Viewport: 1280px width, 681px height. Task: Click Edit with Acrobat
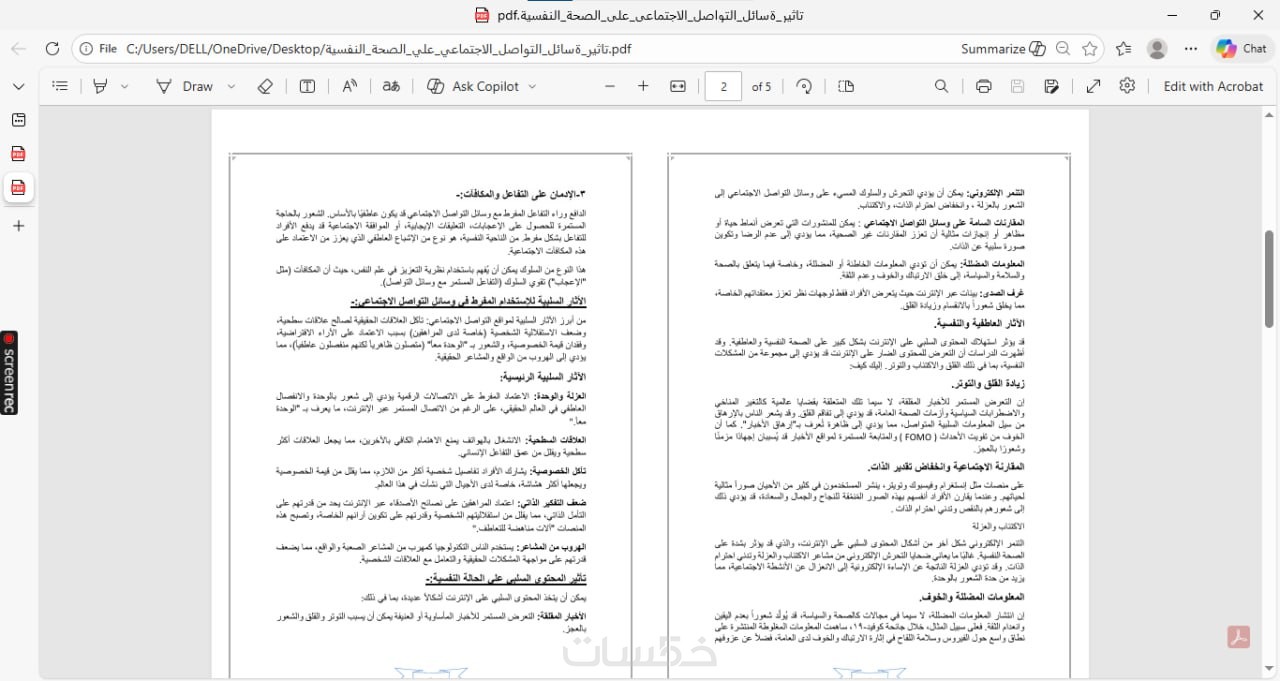pos(1213,86)
